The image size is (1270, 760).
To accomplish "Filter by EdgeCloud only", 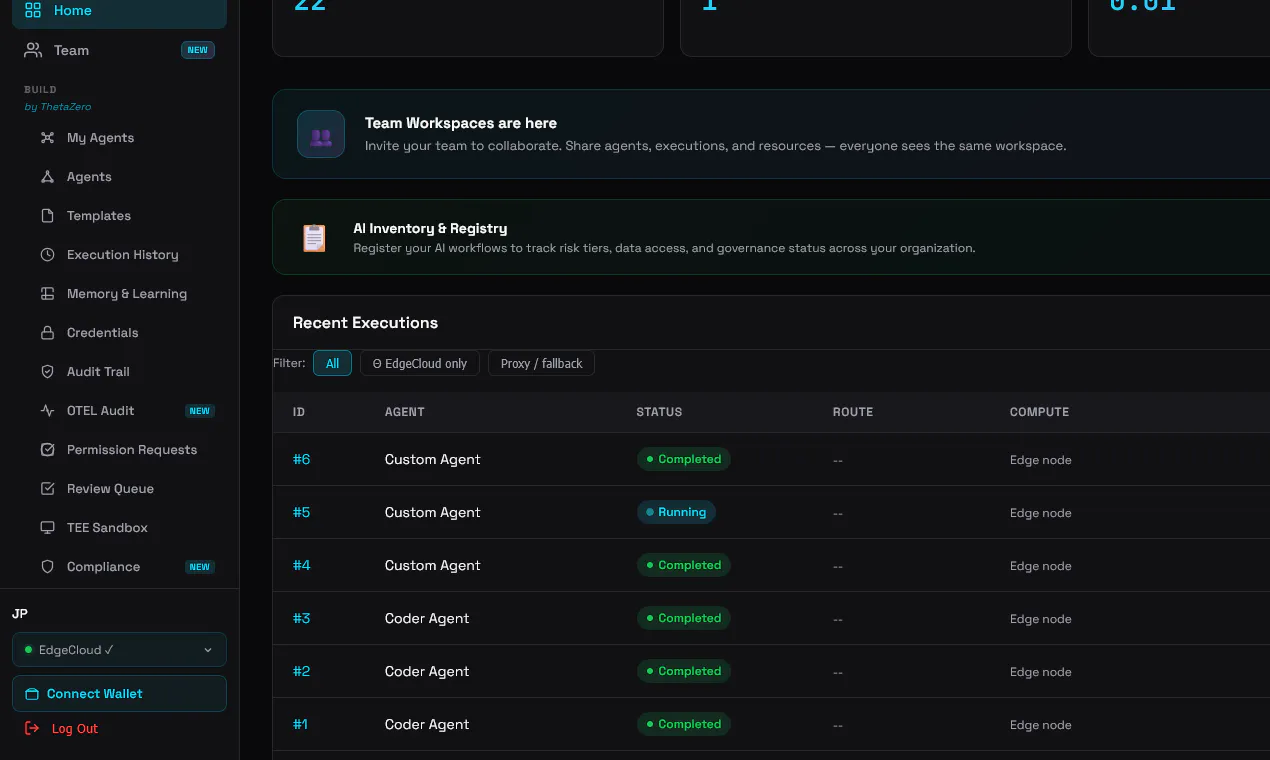I will [420, 363].
